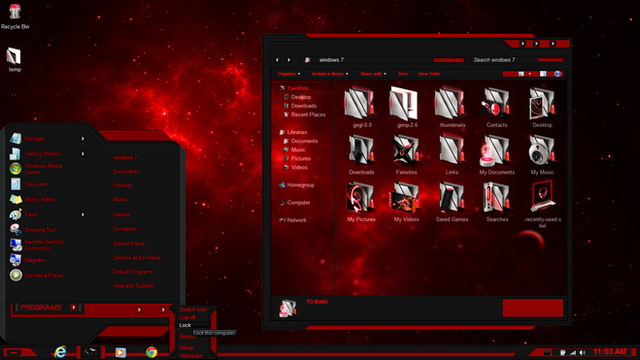The height and width of the screenshot is (360, 640).
Task: Open the Share with dropdown
Action: pyautogui.click(x=373, y=74)
